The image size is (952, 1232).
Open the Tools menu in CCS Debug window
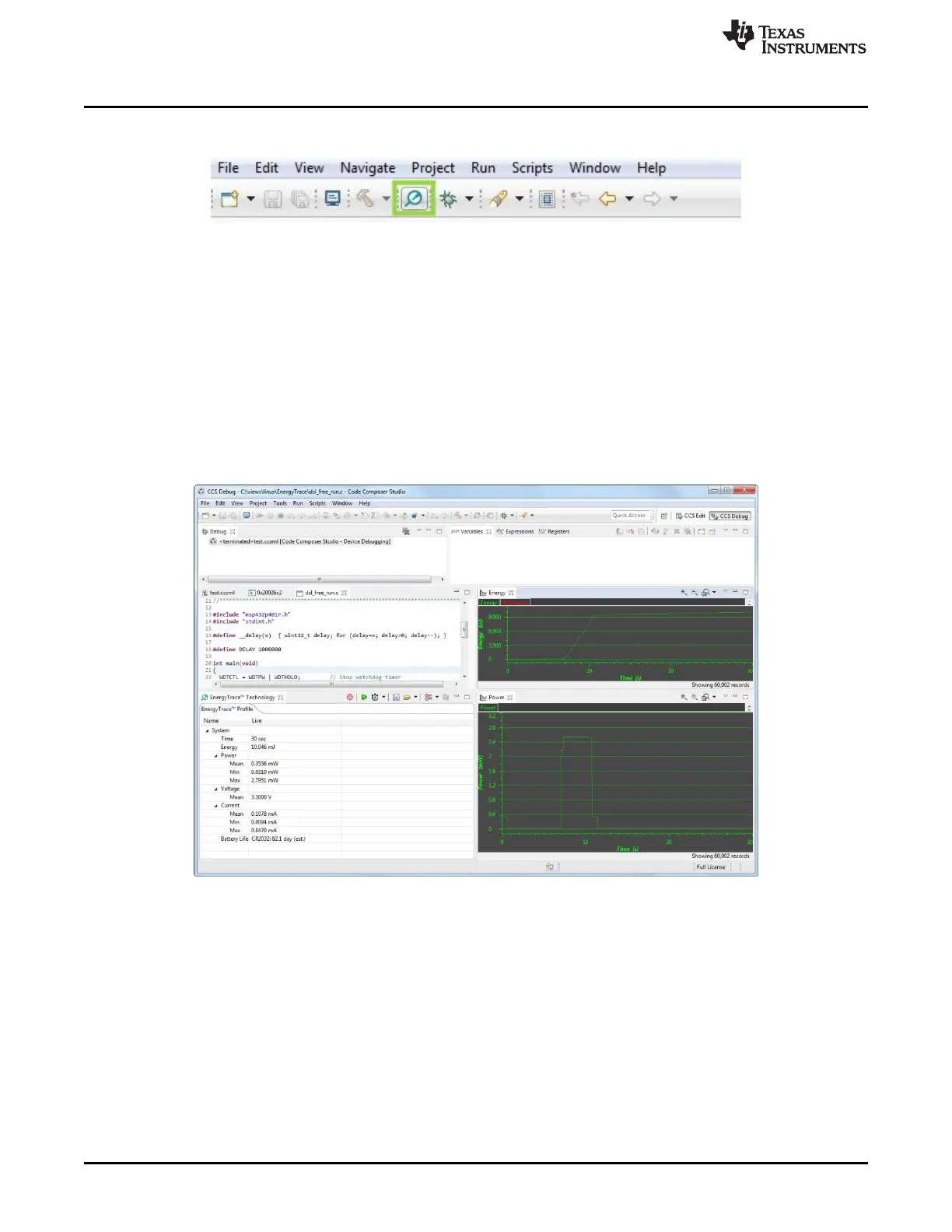tap(280, 503)
